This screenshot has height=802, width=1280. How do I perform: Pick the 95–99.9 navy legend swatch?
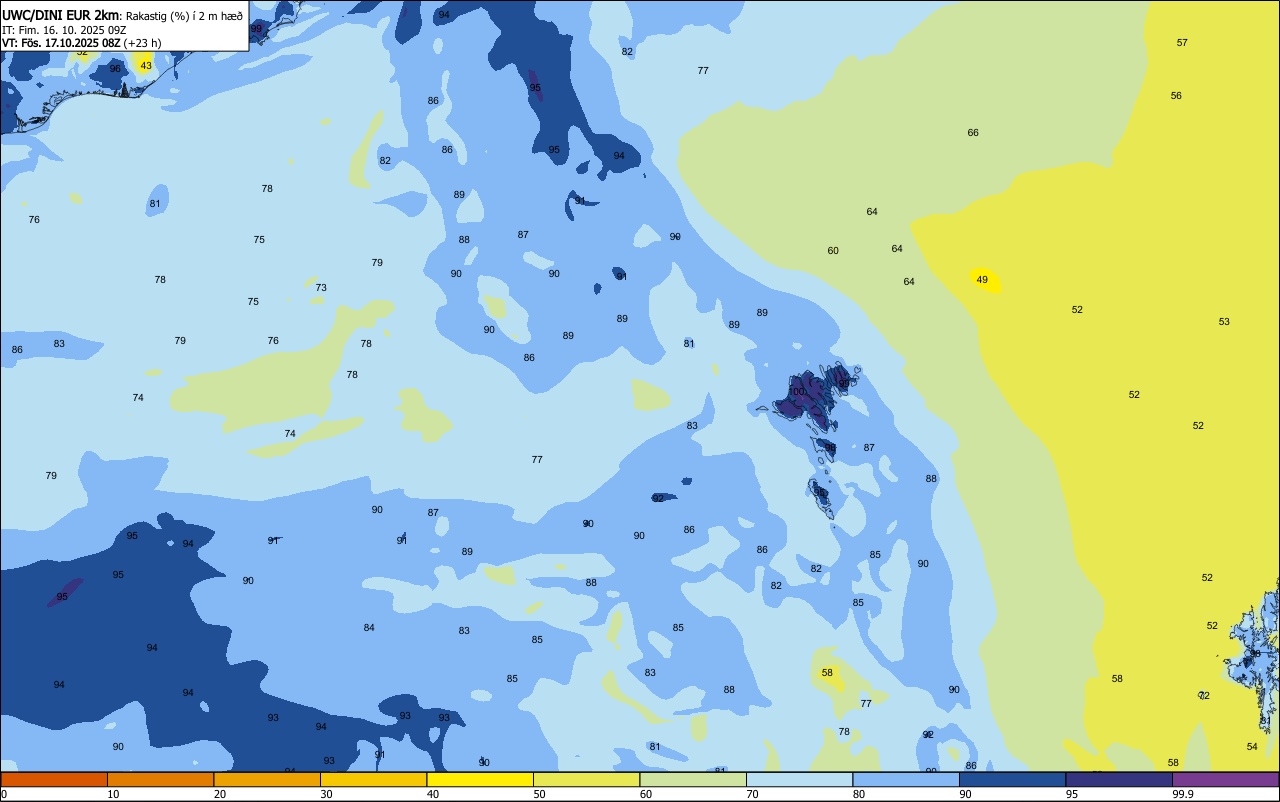pyautogui.click(x=1119, y=779)
